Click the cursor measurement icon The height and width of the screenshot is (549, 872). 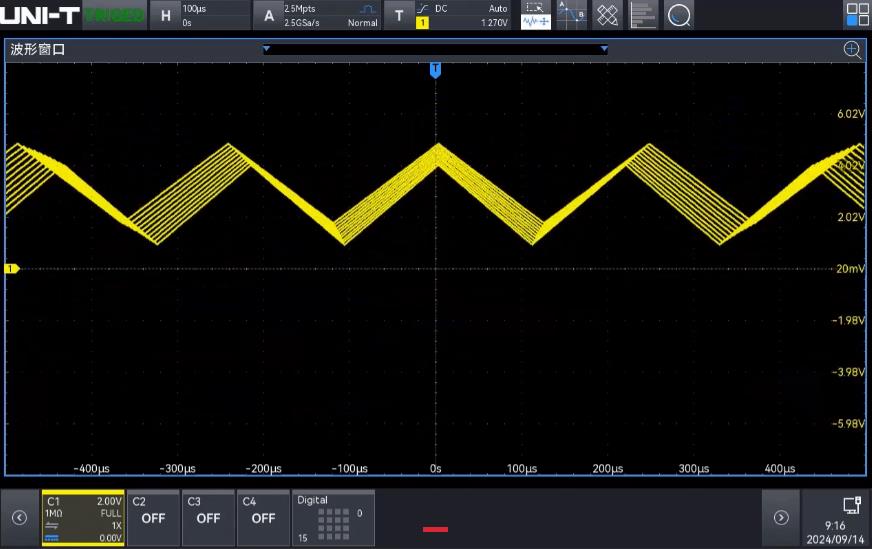tap(572, 15)
